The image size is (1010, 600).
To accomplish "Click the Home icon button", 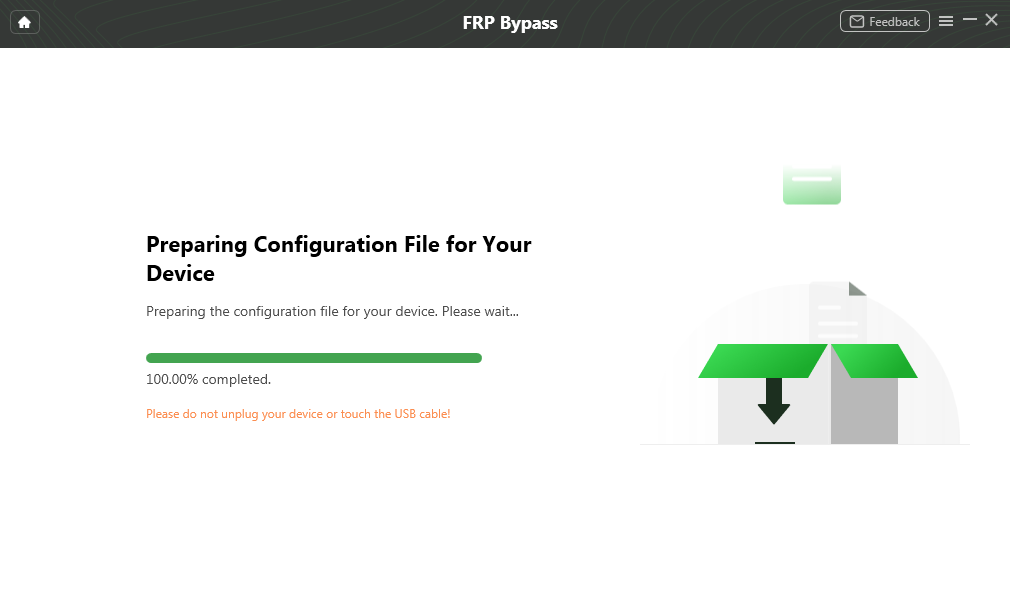I will 24,22.
